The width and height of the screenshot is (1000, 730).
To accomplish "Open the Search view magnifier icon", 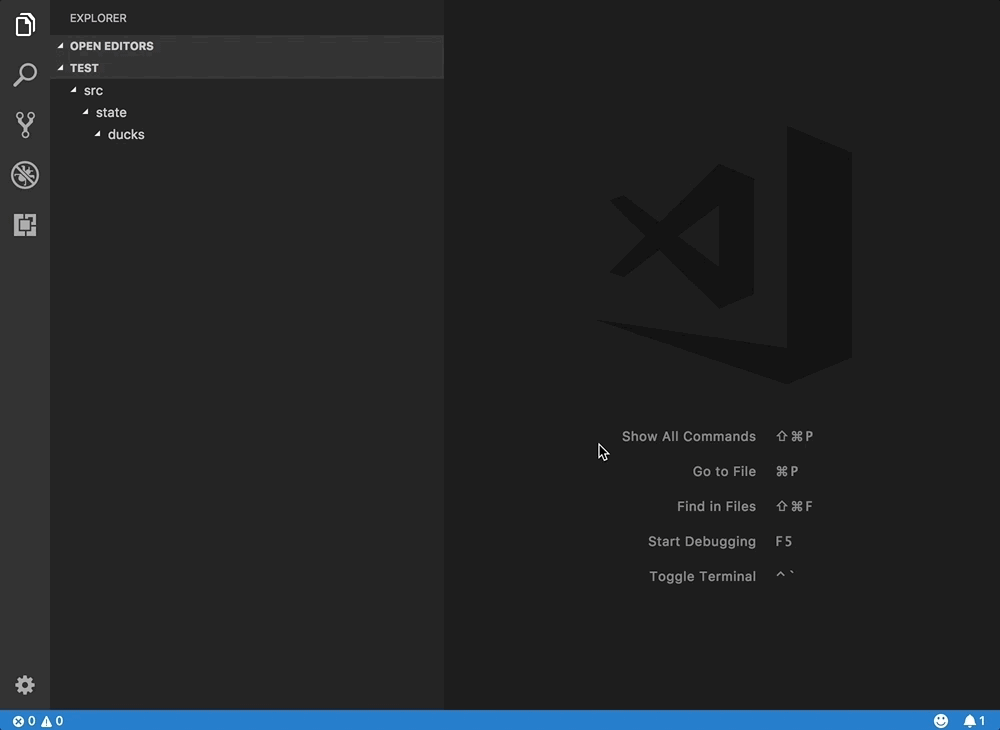I will pyautogui.click(x=25, y=75).
